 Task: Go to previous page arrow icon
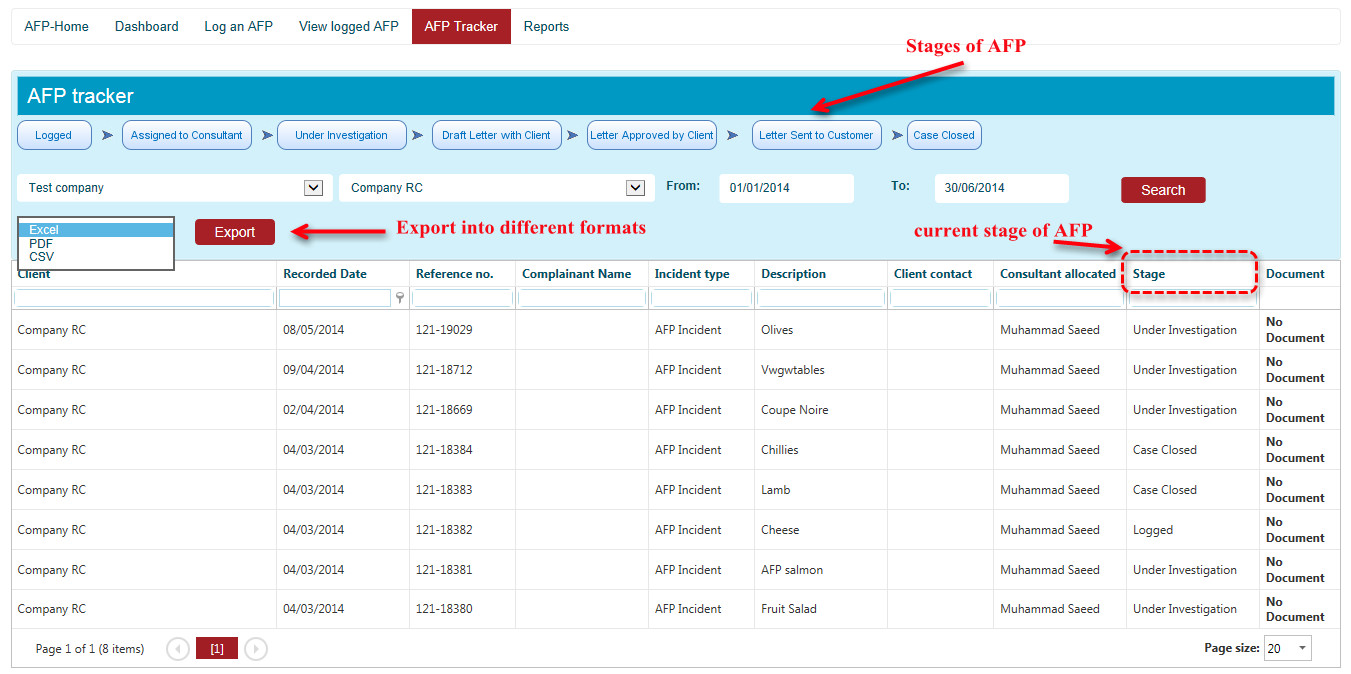(178, 649)
